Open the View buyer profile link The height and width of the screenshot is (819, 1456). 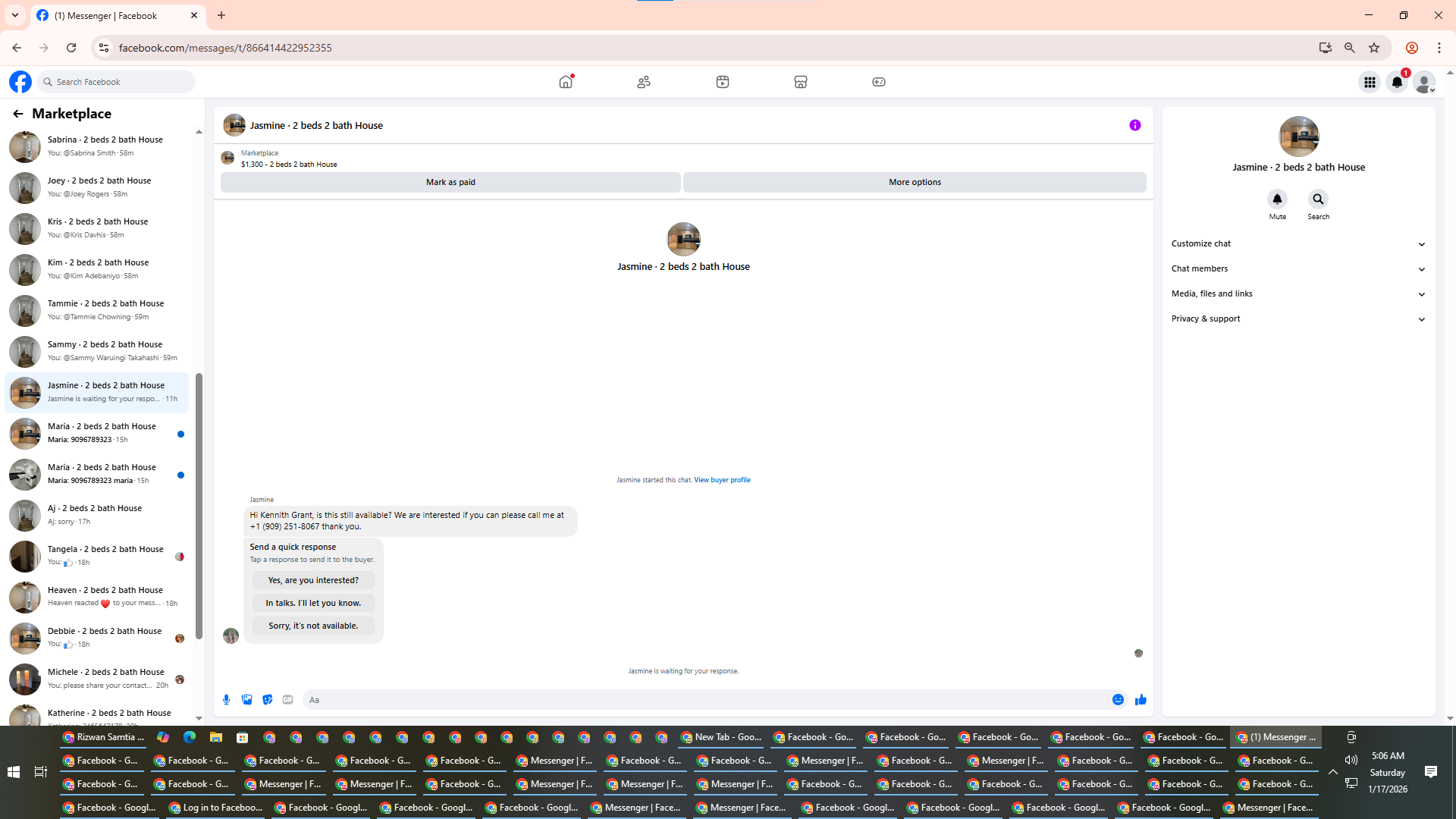coord(721,480)
